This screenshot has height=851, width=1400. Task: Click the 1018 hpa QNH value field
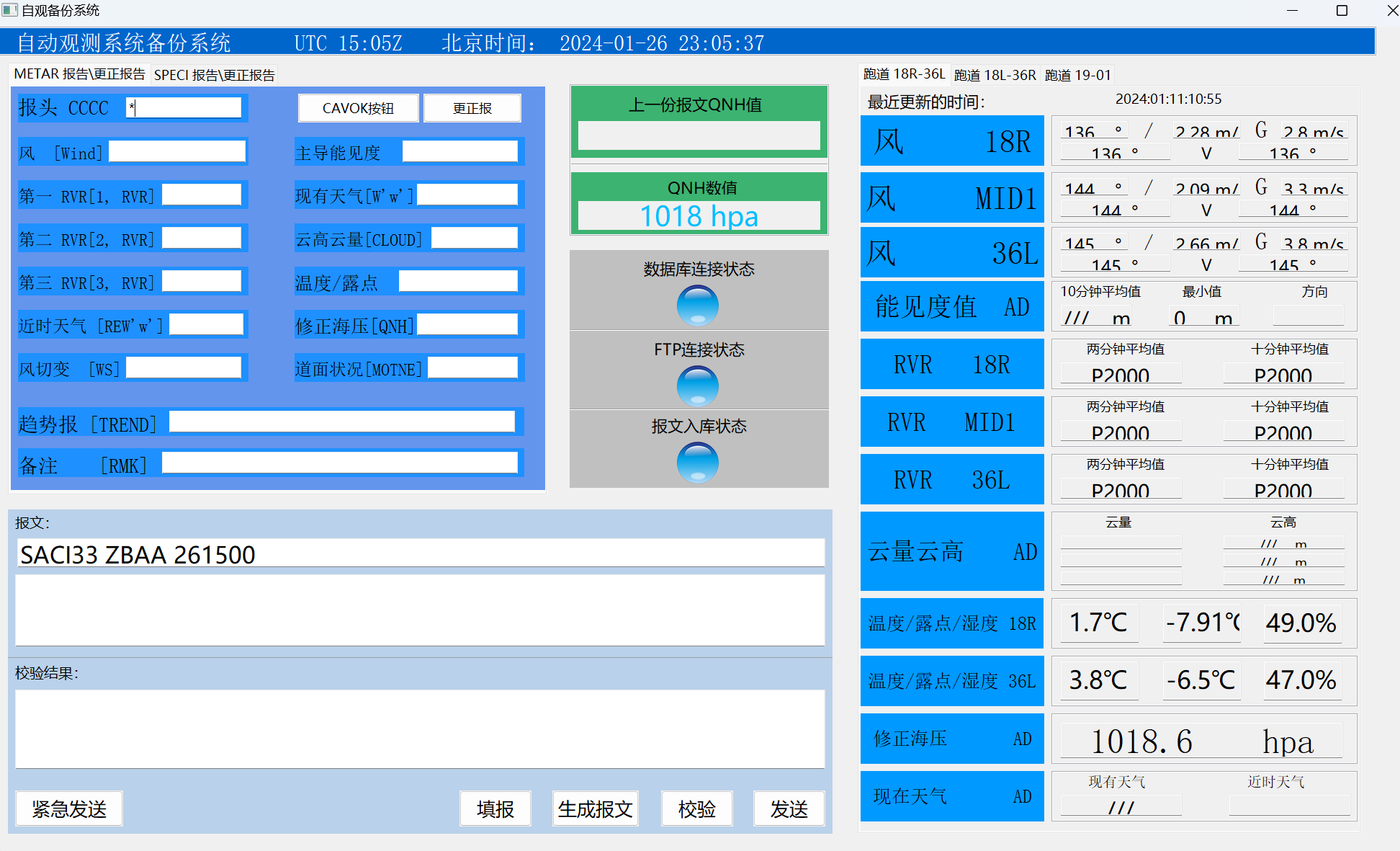point(699,215)
